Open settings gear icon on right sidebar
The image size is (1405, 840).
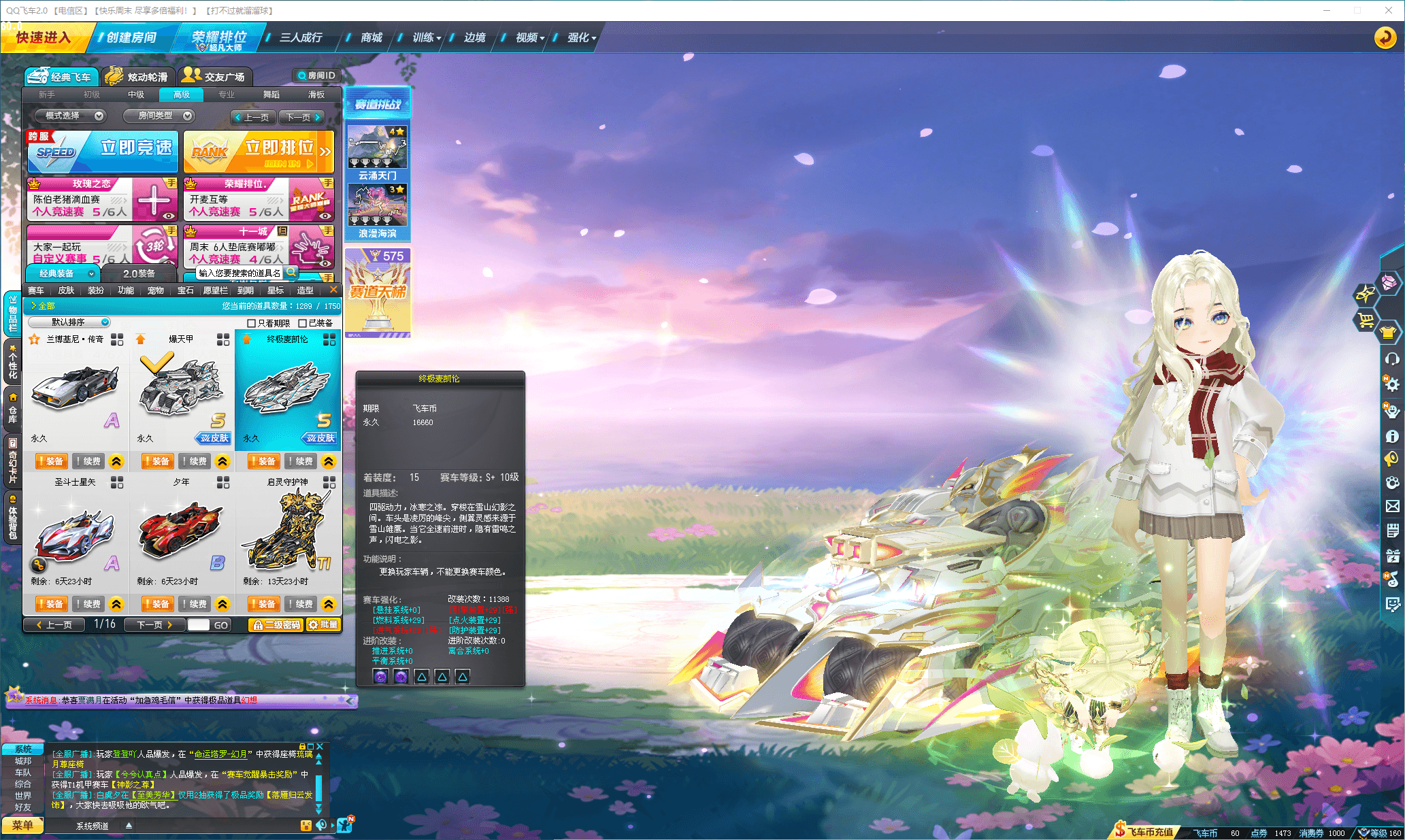(1392, 384)
